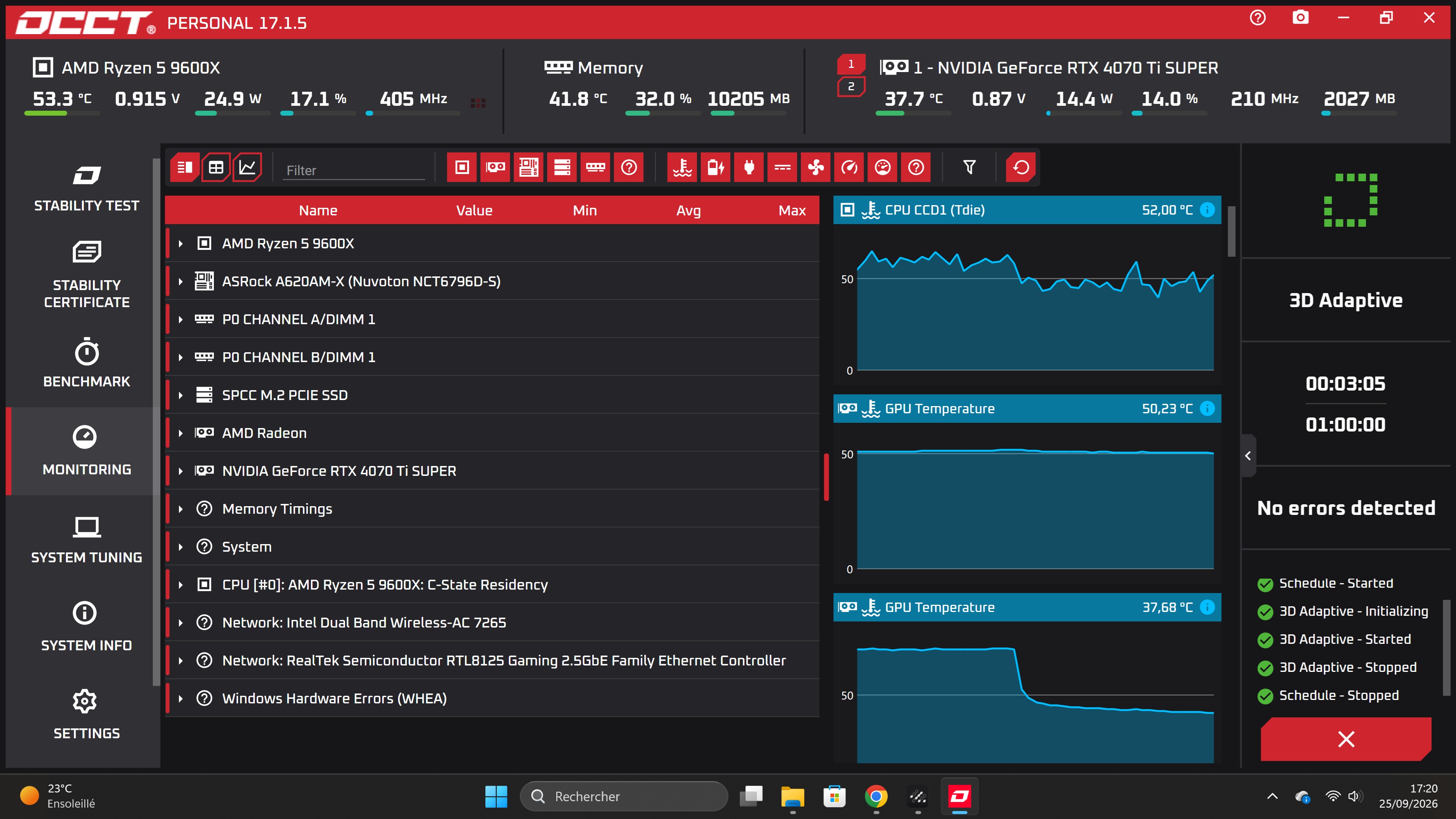Expand the NVIDIA GeForce RTX 4070 Ti SUPER row
1456x819 pixels.
point(181,471)
